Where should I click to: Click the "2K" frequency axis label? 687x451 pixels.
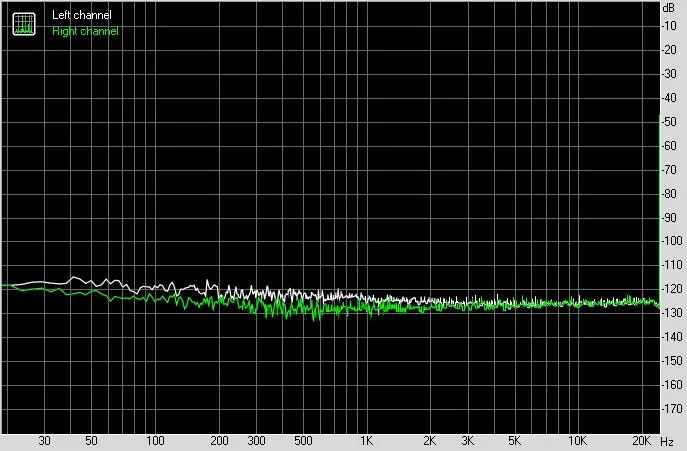430,441
